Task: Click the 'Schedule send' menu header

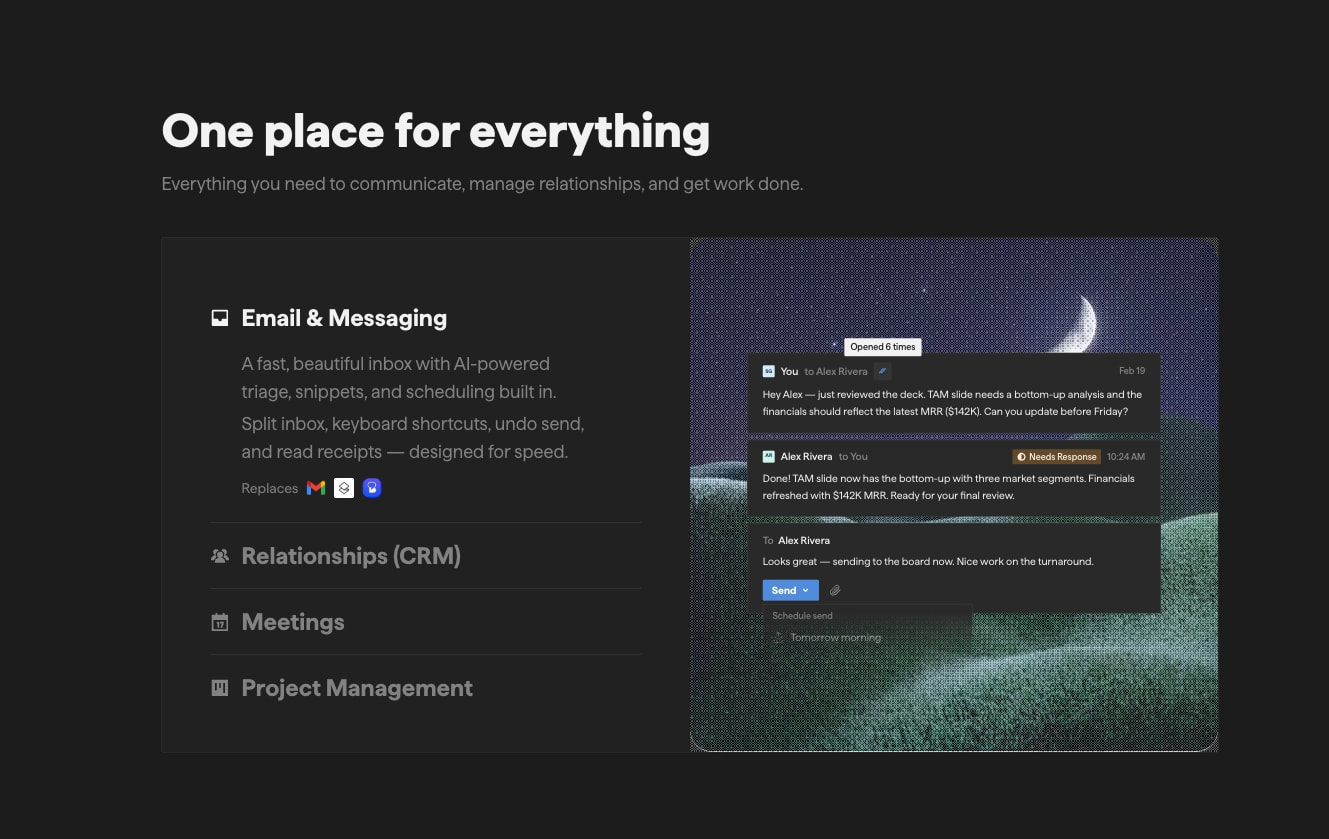Action: click(x=802, y=616)
